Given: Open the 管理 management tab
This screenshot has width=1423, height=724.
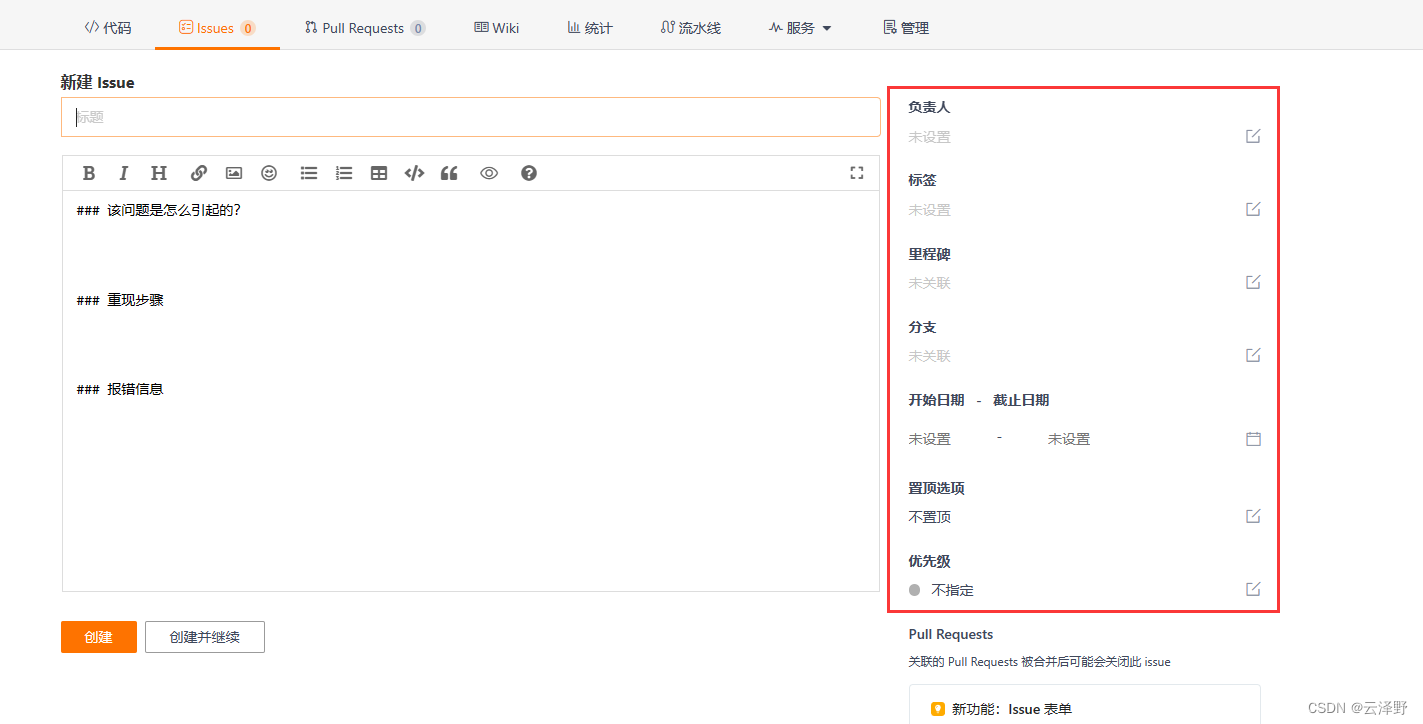Looking at the screenshot, I should (906, 28).
